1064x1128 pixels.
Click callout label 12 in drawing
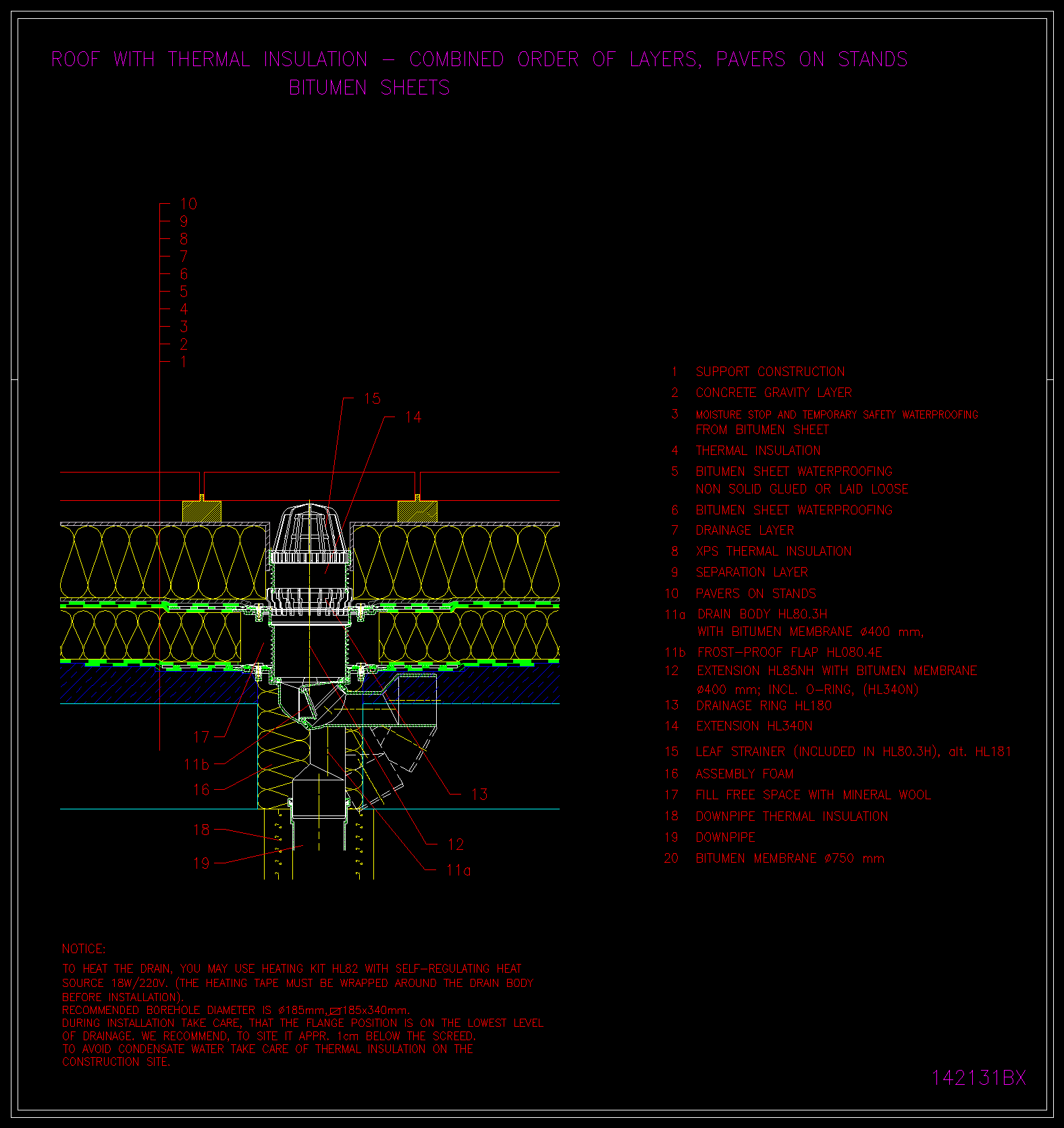pyautogui.click(x=456, y=845)
